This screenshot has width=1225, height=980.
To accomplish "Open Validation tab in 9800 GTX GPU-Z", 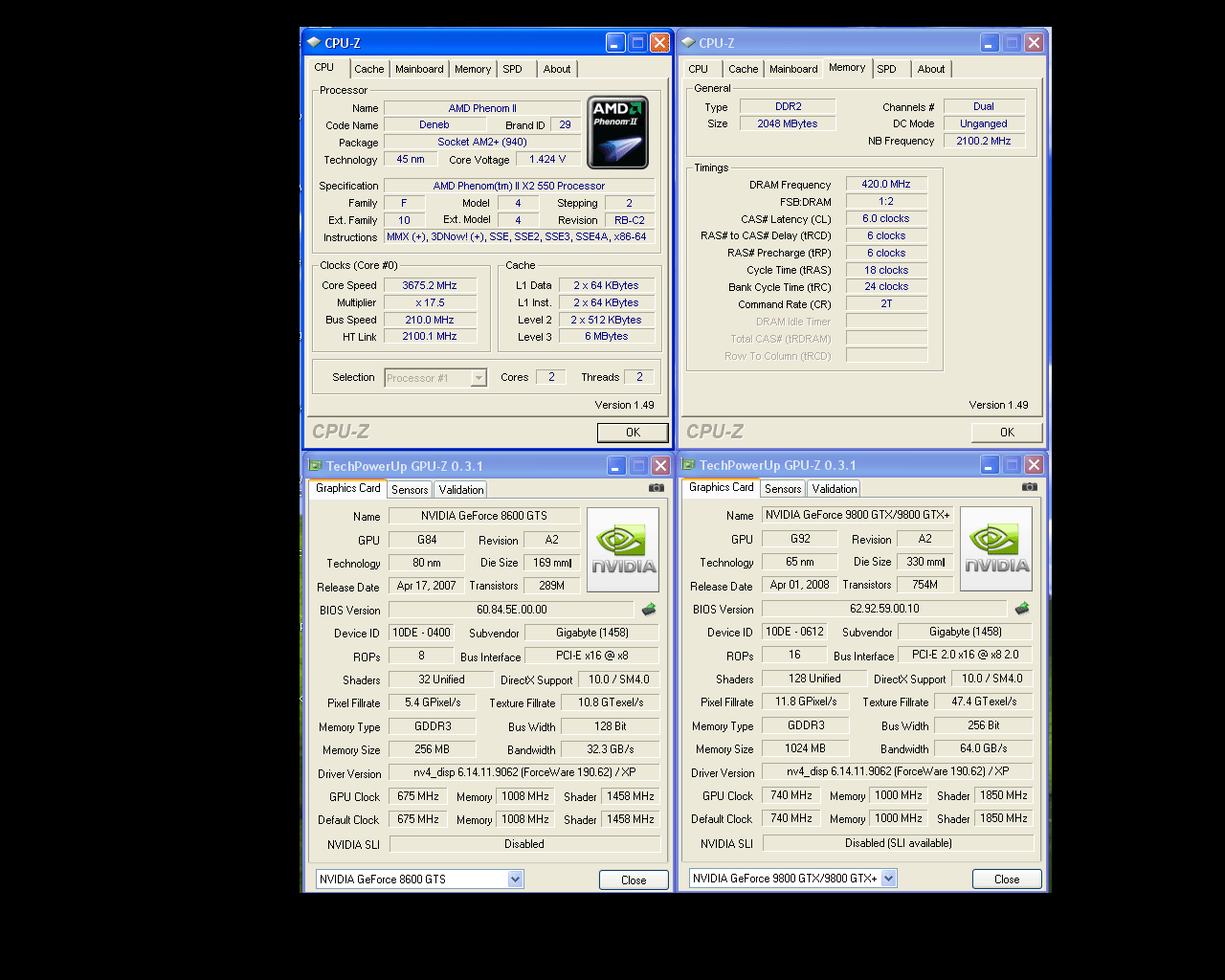I will pyautogui.click(x=835, y=489).
